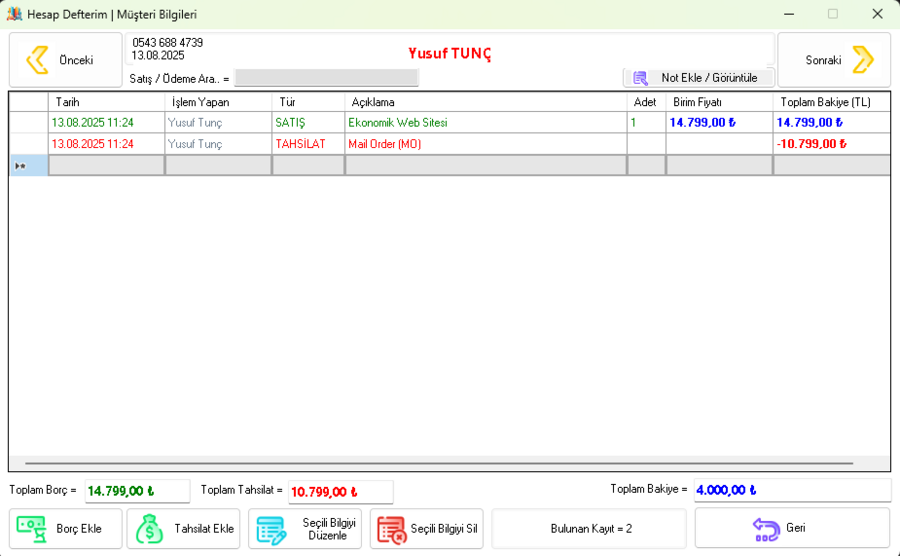Click the Birim Fiyatı cell 14.799,00
The height and width of the screenshot is (556, 900).
(x=719, y=122)
